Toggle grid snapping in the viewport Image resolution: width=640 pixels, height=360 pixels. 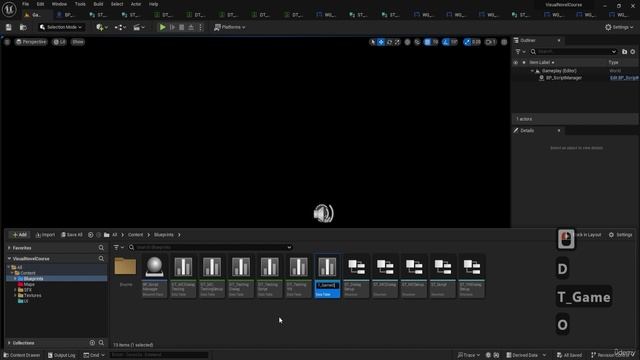(427, 42)
